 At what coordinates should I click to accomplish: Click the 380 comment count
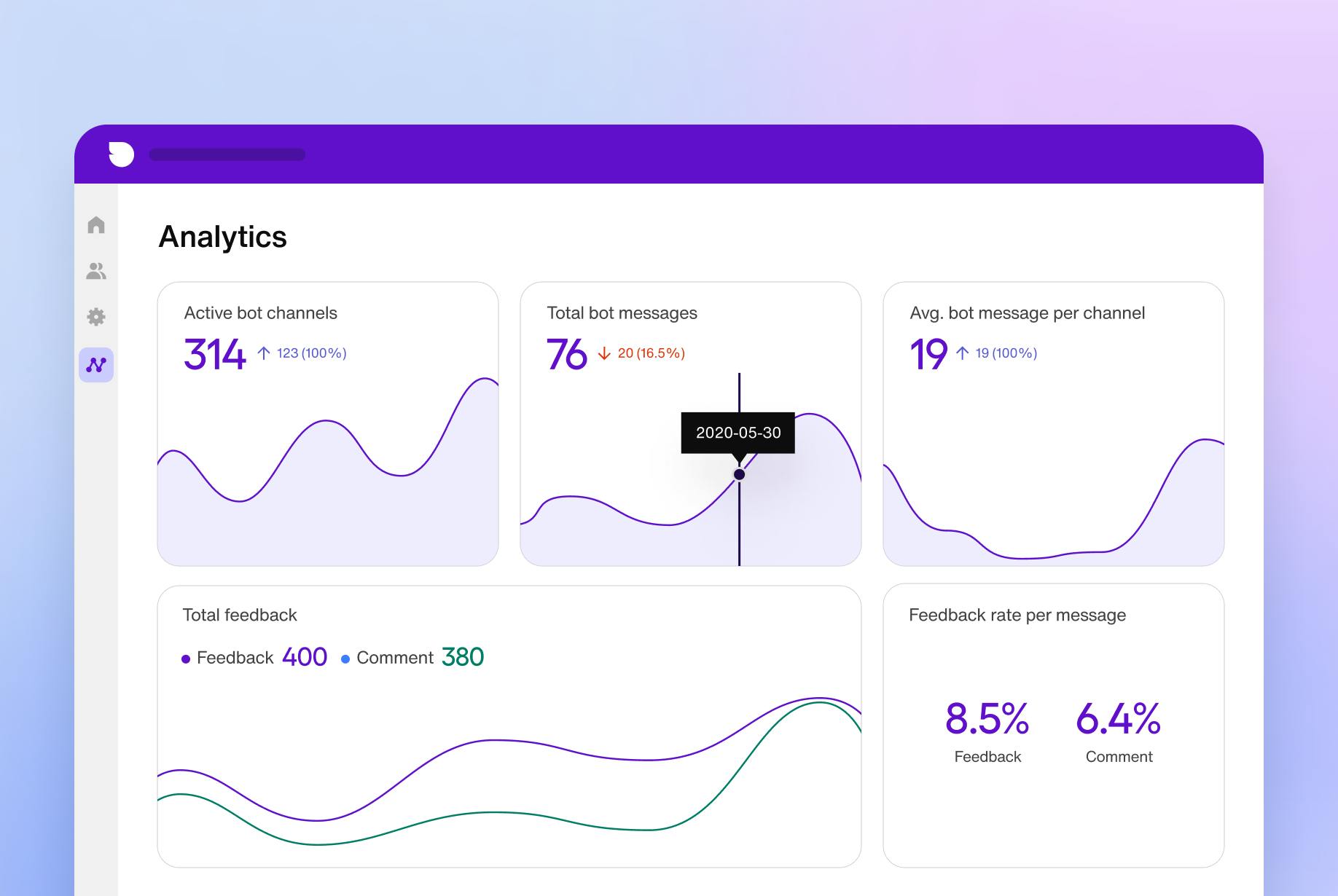tap(463, 657)
